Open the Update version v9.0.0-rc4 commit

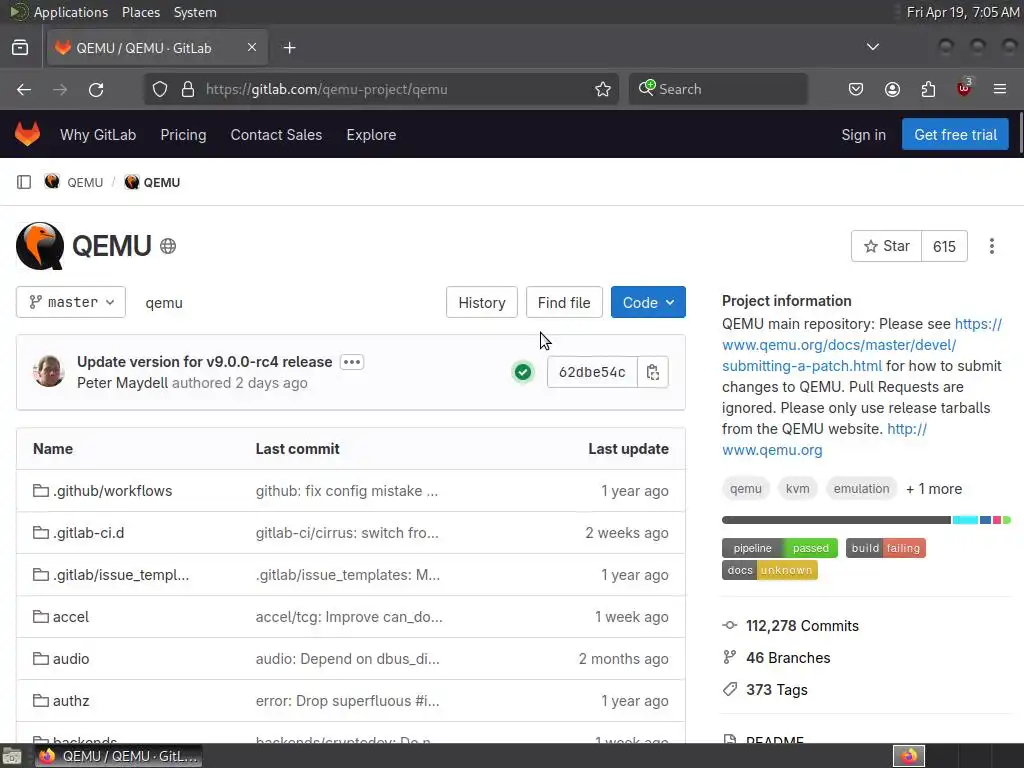pos(204,362)
